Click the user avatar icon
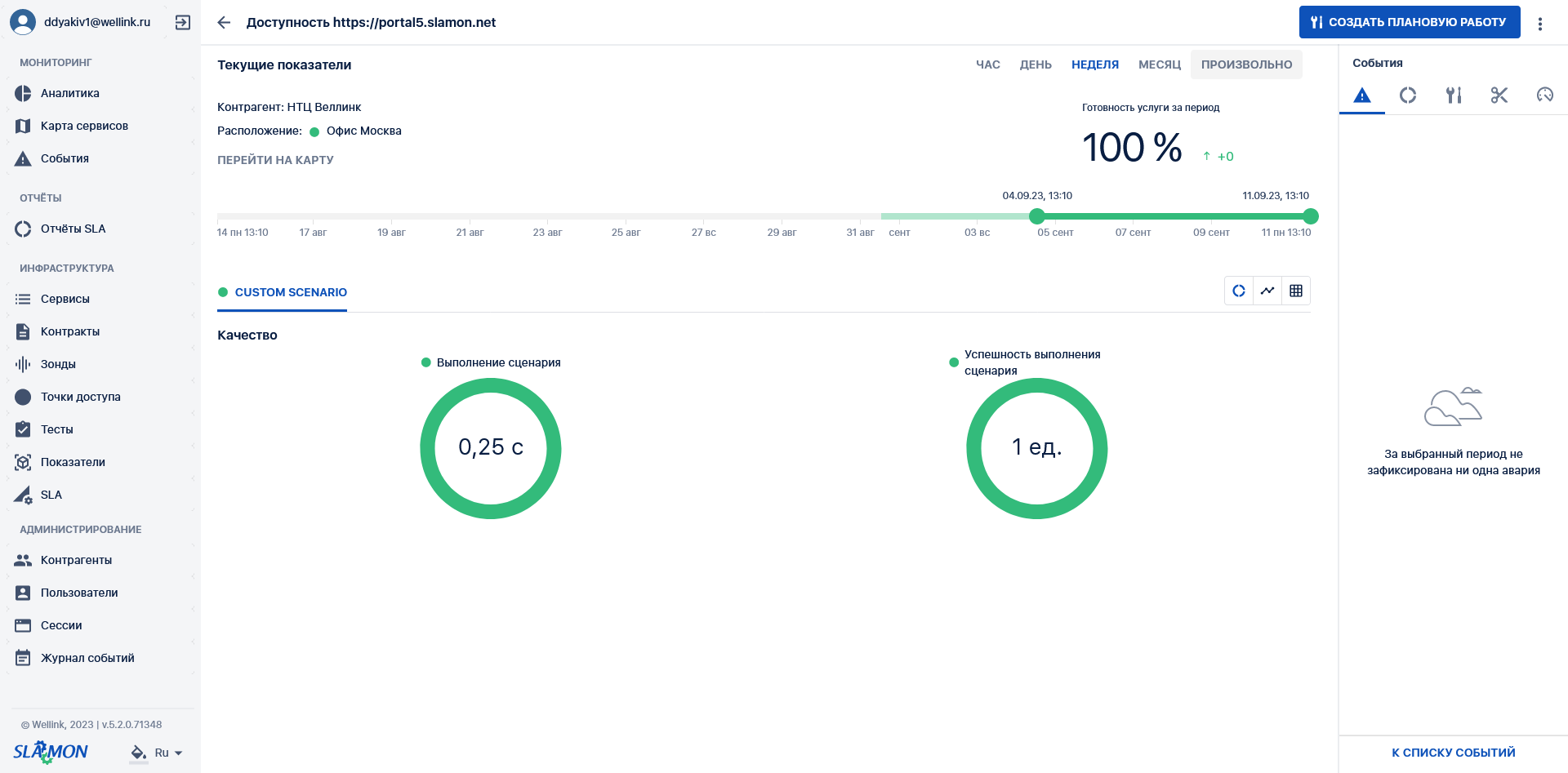The width and height of the screenshot is (1568, 773). (x=23, y=22)
